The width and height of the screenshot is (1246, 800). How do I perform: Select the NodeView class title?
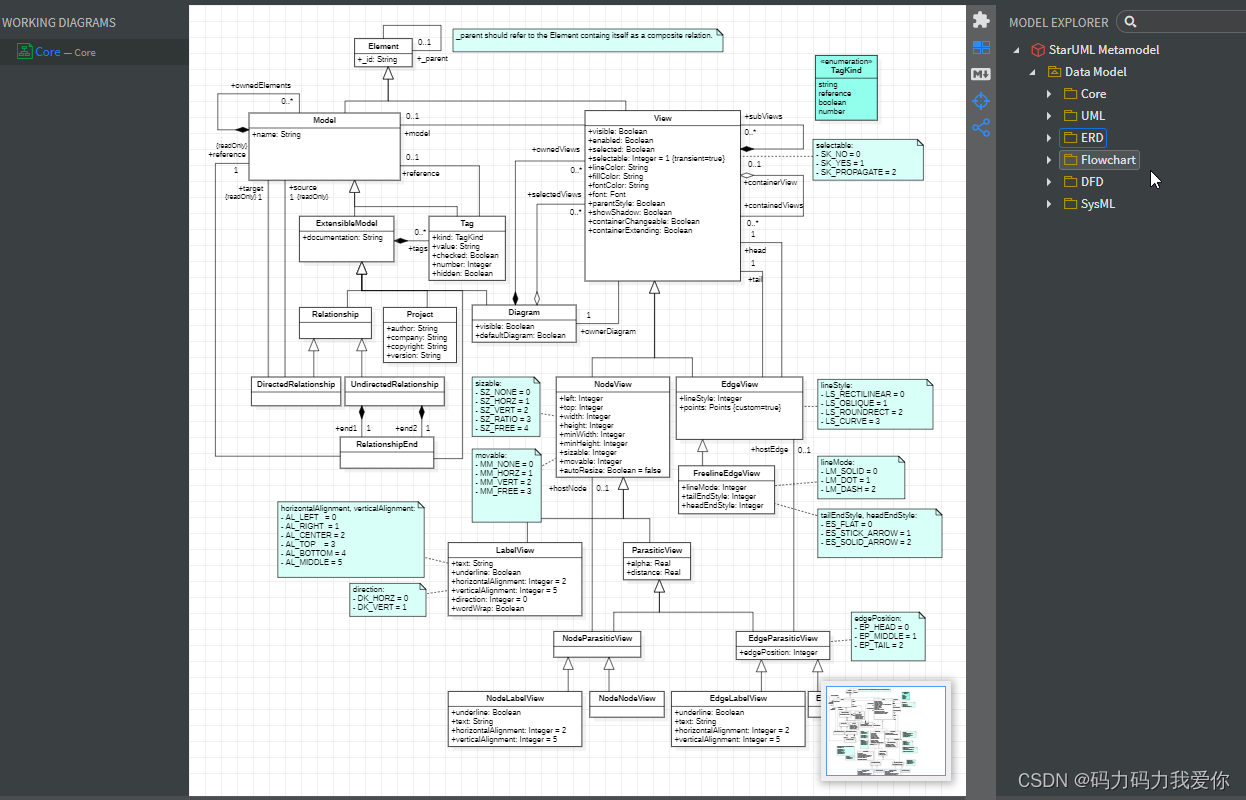click(x=612, y=383)
